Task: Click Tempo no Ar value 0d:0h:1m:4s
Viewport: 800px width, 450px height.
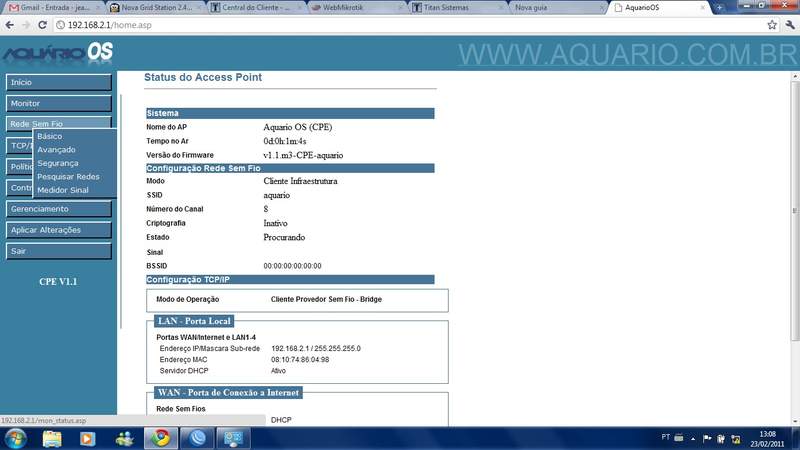Action: pyautogui.click(x=285, y=141)
